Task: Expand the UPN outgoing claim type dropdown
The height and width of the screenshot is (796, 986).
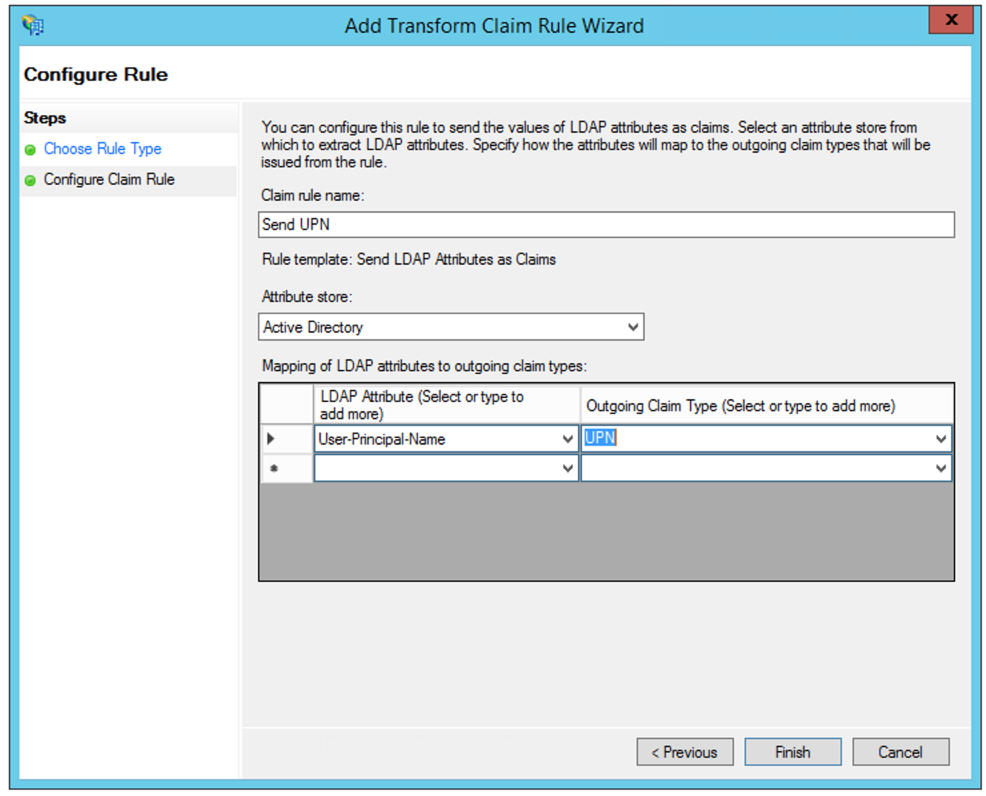Action: [941, 439]
